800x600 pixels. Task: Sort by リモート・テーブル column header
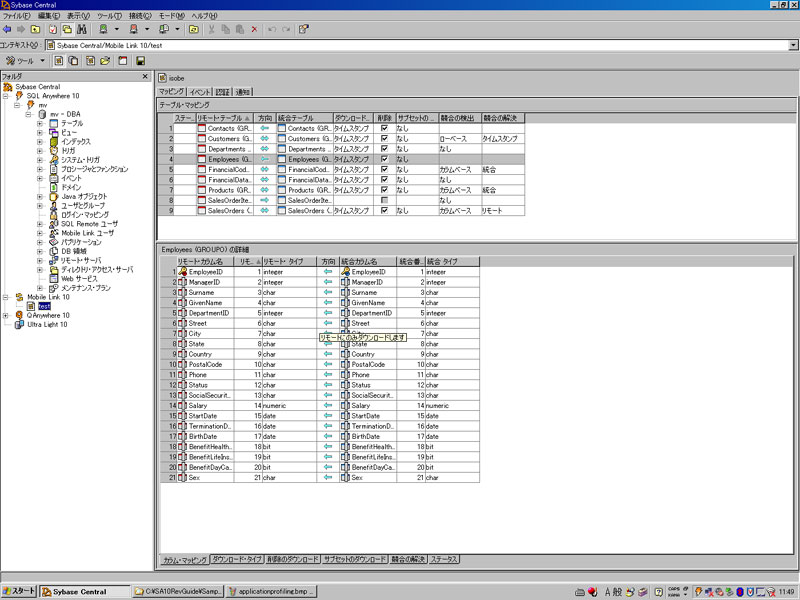tap(225, 118)
